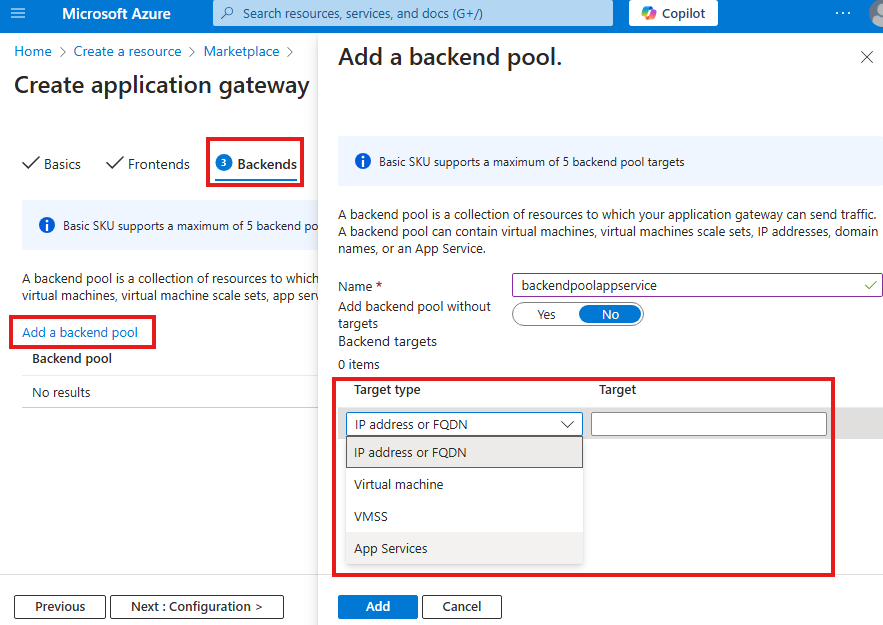Click the search magnifier icon
Image resolution: width=883 pixels, height=625 pixels.
(228, 13)
